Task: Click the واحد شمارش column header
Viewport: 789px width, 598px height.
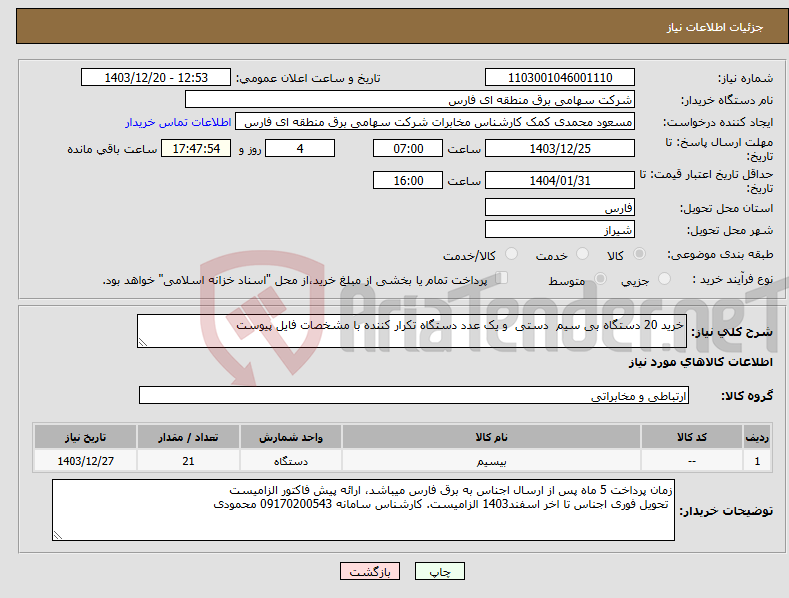Action: (291, 437)
